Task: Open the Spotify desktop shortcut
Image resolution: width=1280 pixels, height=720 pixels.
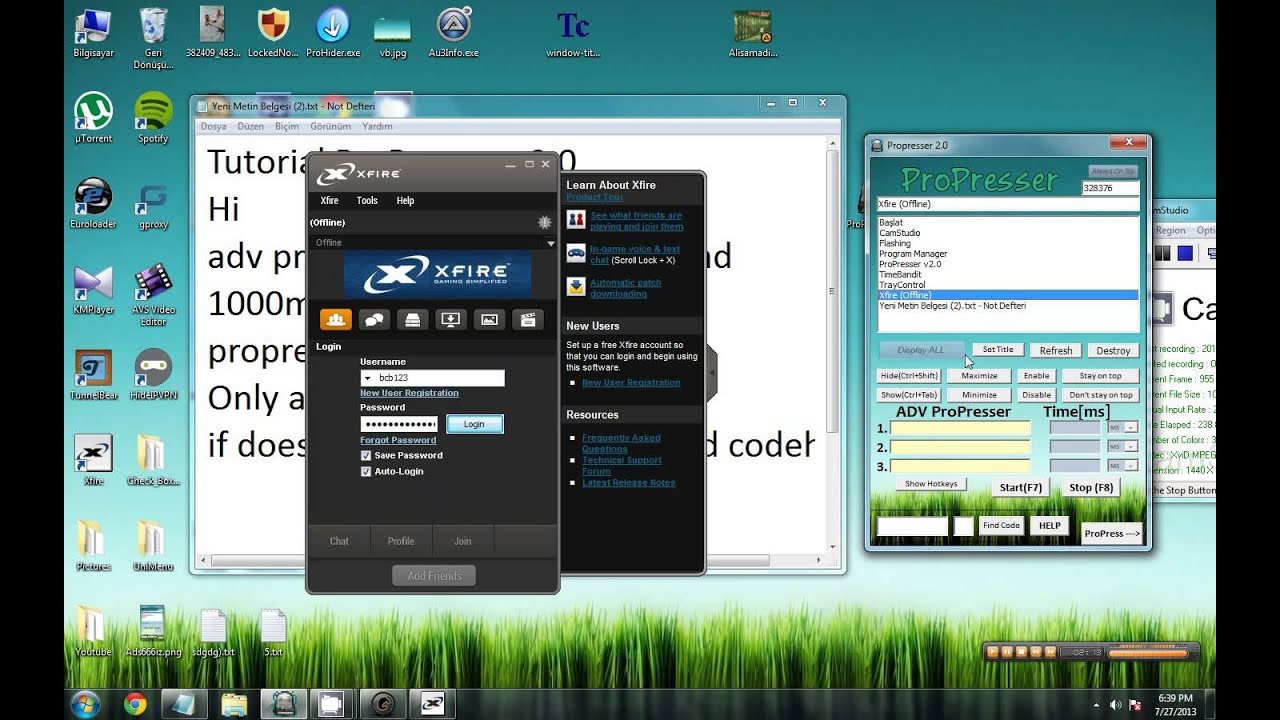Action: click(153, 118)
